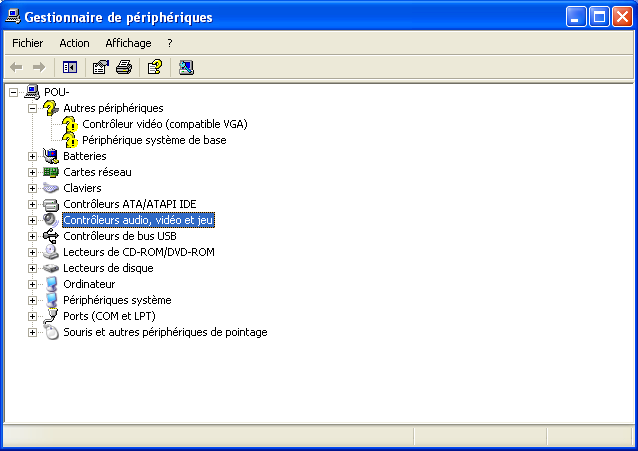Image resolution: width=638 pixels, height=451 pixels.
Task: Open the Action menu
Action: [74, 43]
